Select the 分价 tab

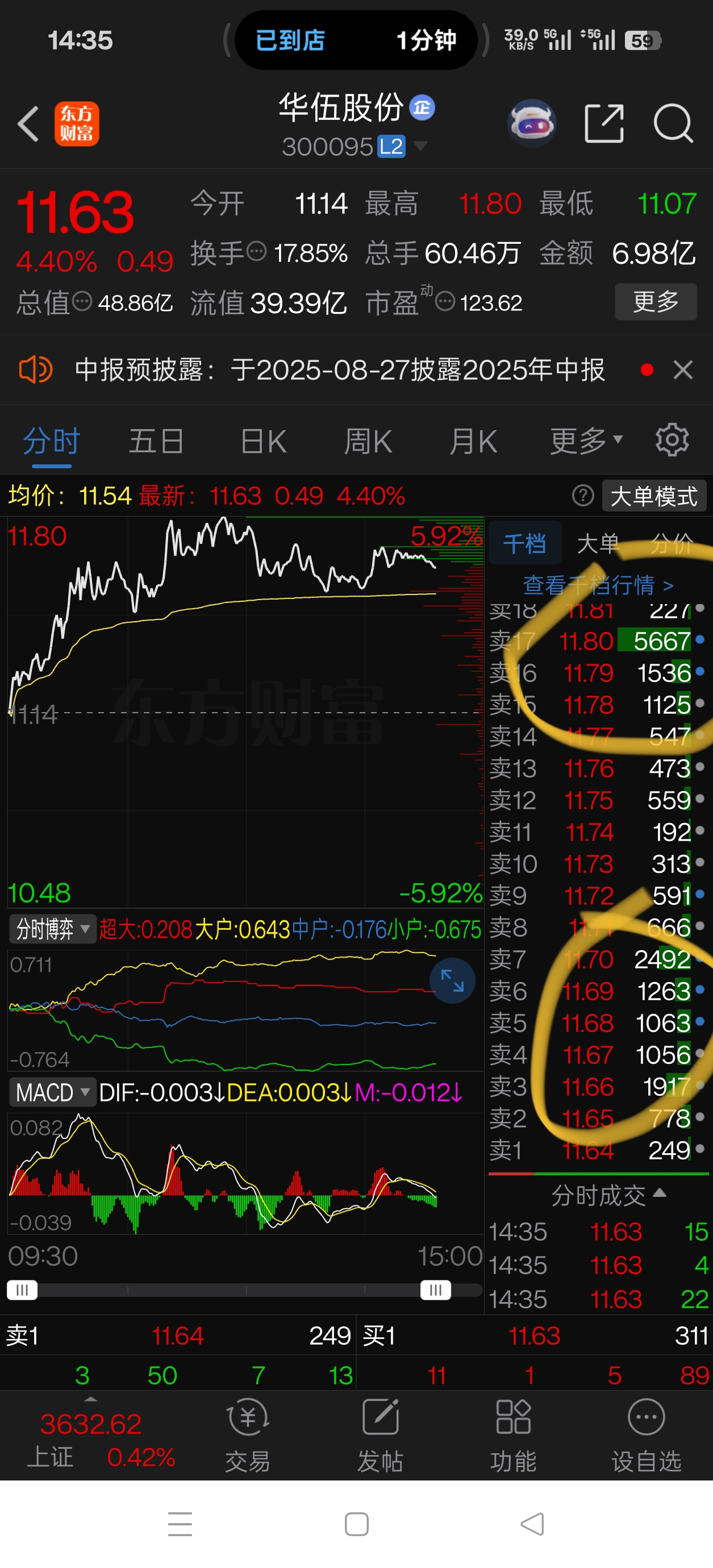coord(672,543)
